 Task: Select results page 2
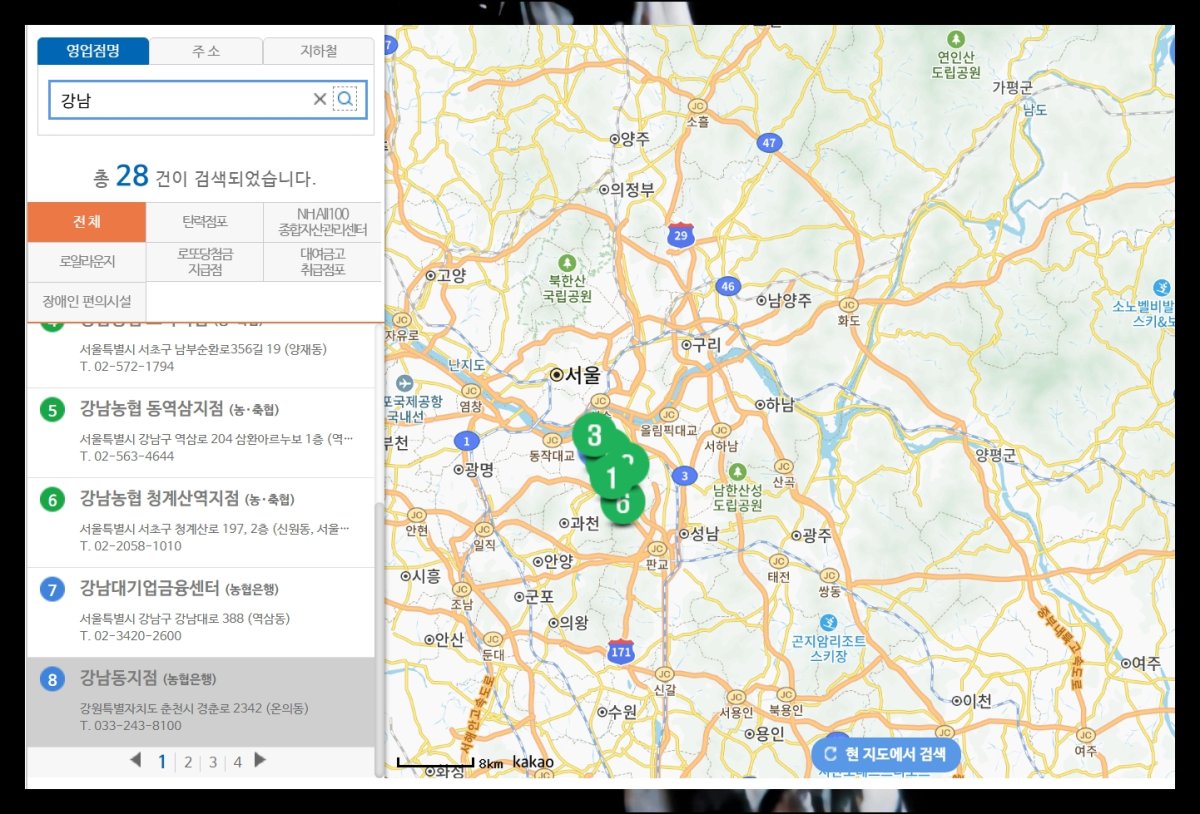pyautogui.click(x=187, y=762)
